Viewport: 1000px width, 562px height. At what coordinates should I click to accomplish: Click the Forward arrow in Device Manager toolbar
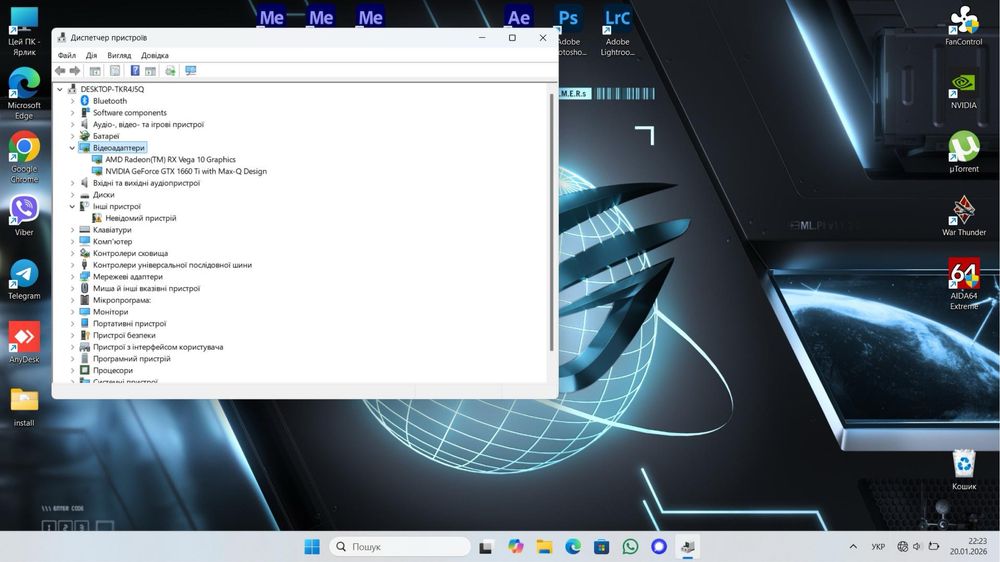tap(75, 71)
